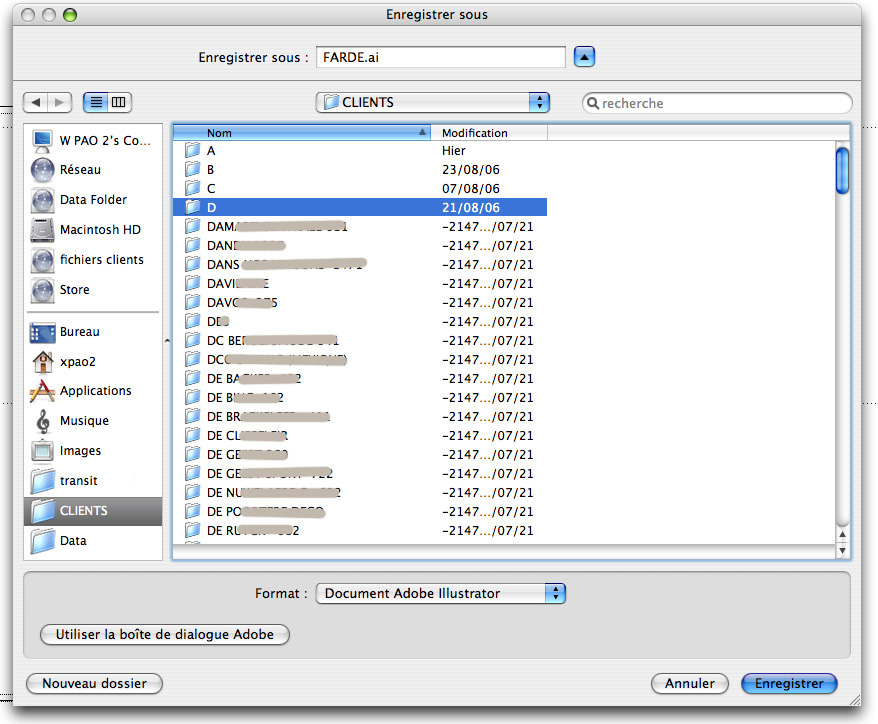Image resolution: width=878 pixels, height=724 pixels.
Task: Select the folder starting with DC BE
Action: (360, 340)
